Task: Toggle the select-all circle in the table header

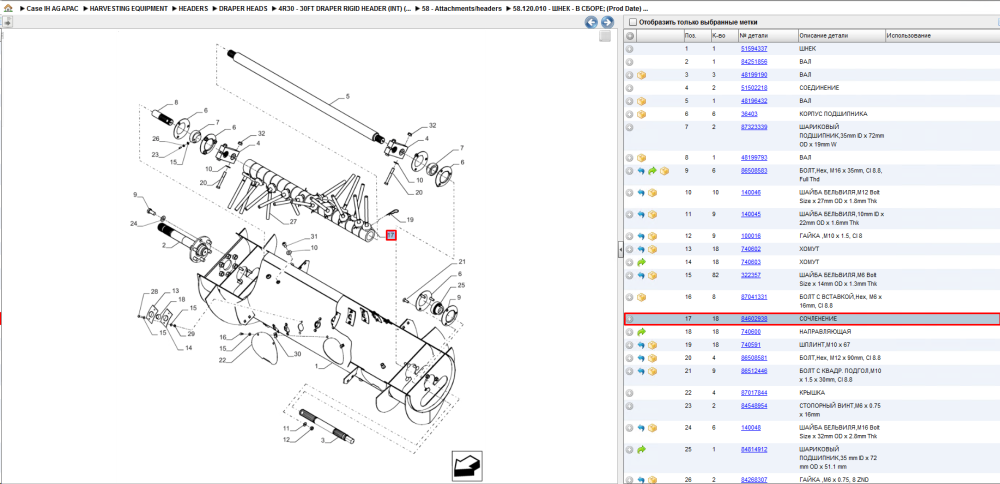Action: [x=629, y=36]
